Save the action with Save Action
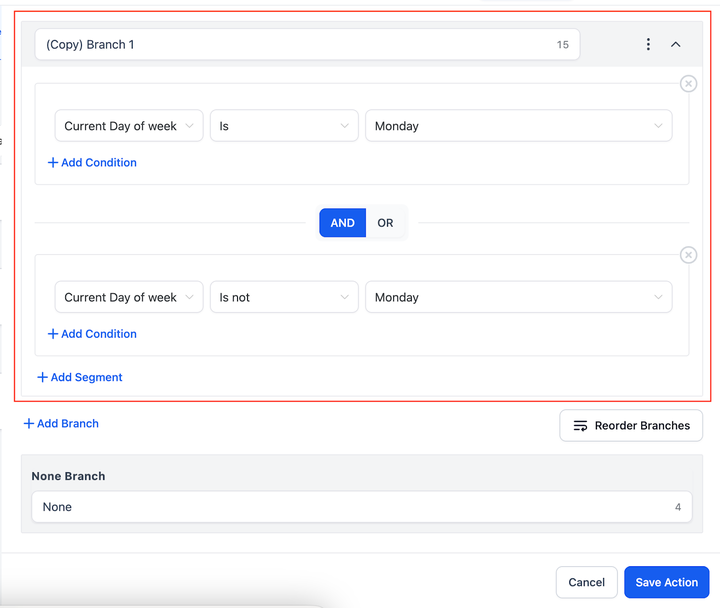Image resolution: width=720 pixels, height=608 pixels. coord(667,582)
